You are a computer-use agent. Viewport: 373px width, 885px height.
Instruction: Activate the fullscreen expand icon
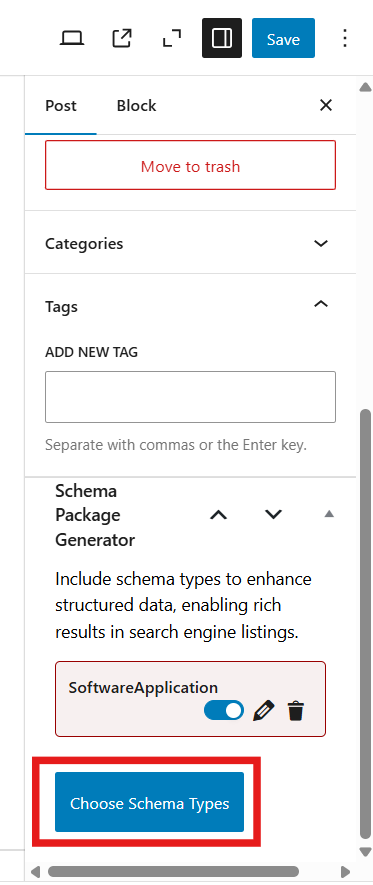(x=172, y=39)
